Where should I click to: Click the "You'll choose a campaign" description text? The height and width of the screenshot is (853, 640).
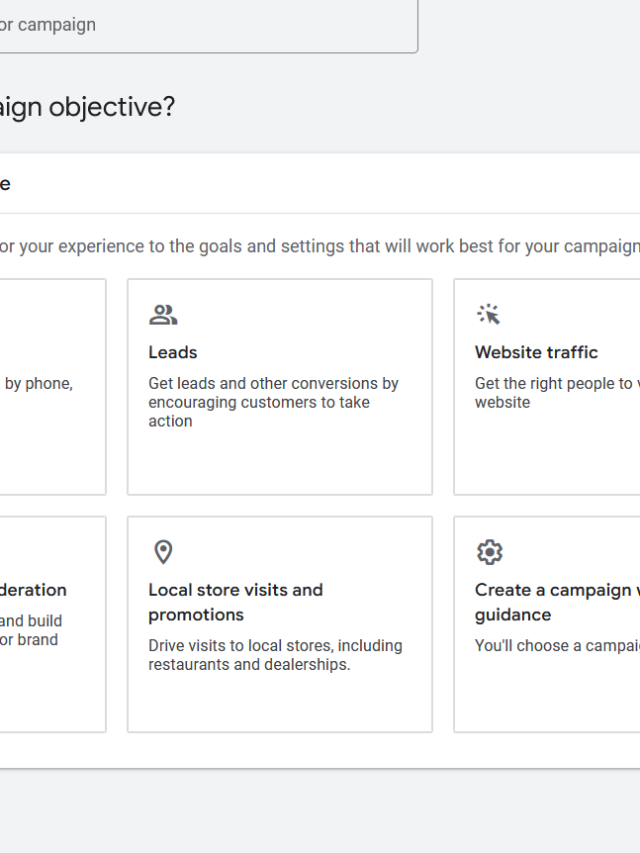pos(556,646)
